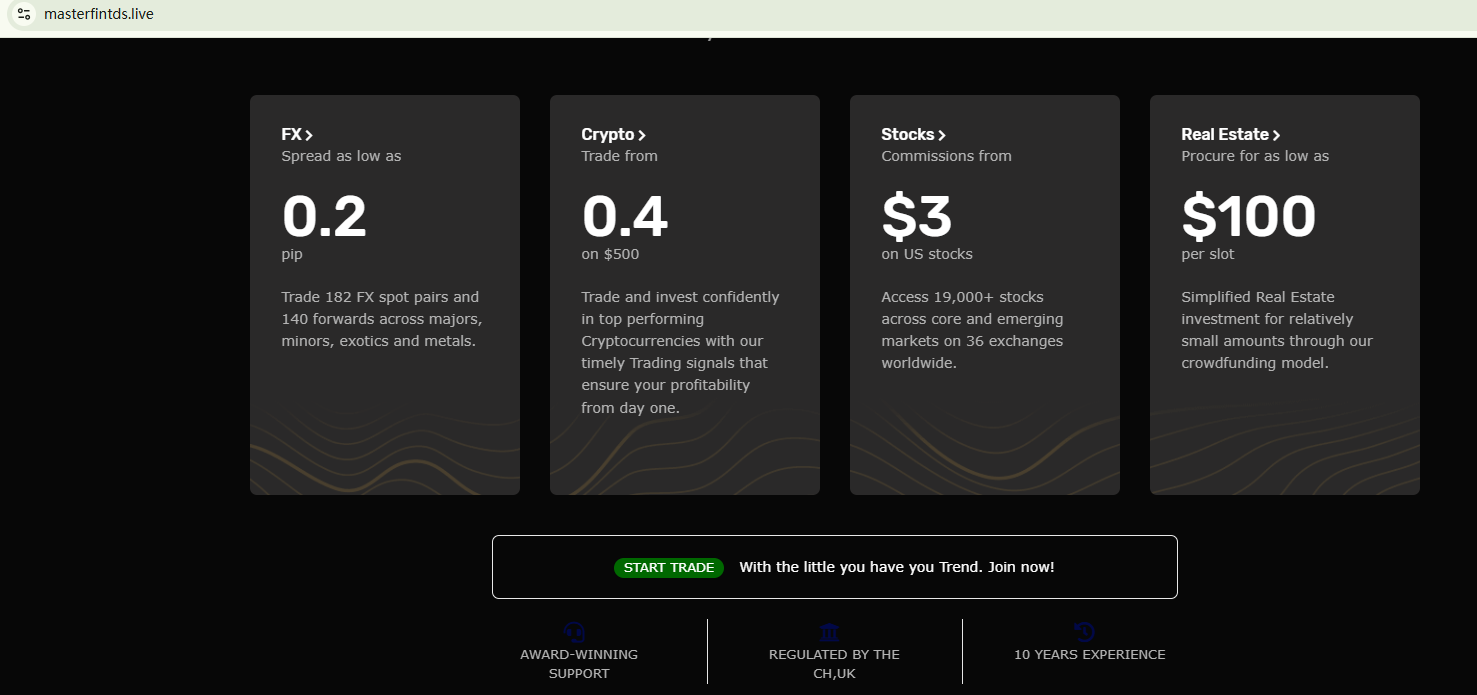Open the Real Estate heading link
1477x695 pixels.
pyautogui.click(x=1224, y=134)
